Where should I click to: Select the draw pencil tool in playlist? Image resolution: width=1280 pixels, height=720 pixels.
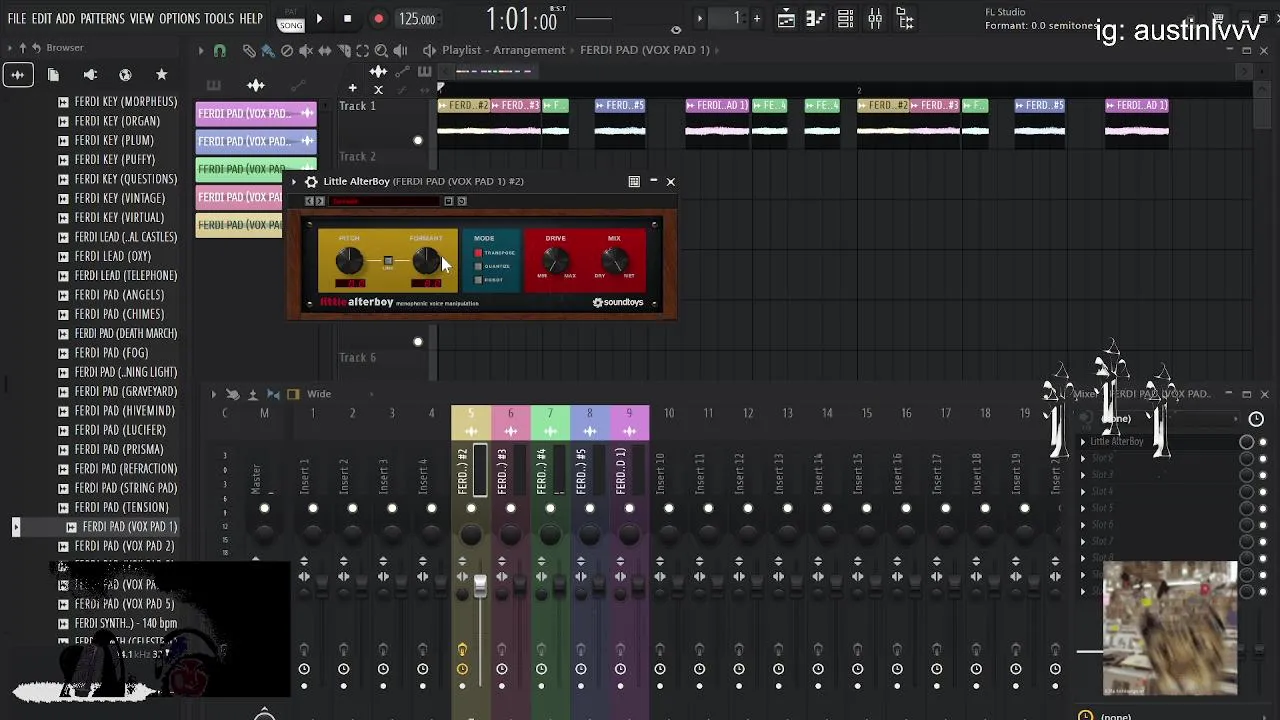[x=249, y=50]
